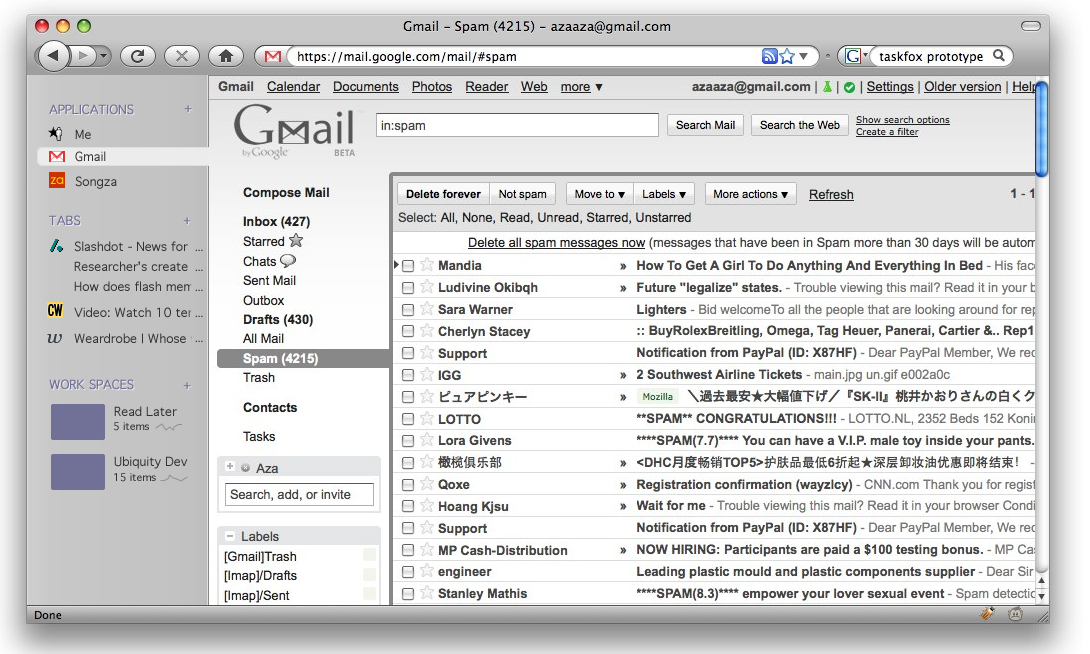Click the Not spam button
This screenshot has width=1090, height=654.
(522, 194)
